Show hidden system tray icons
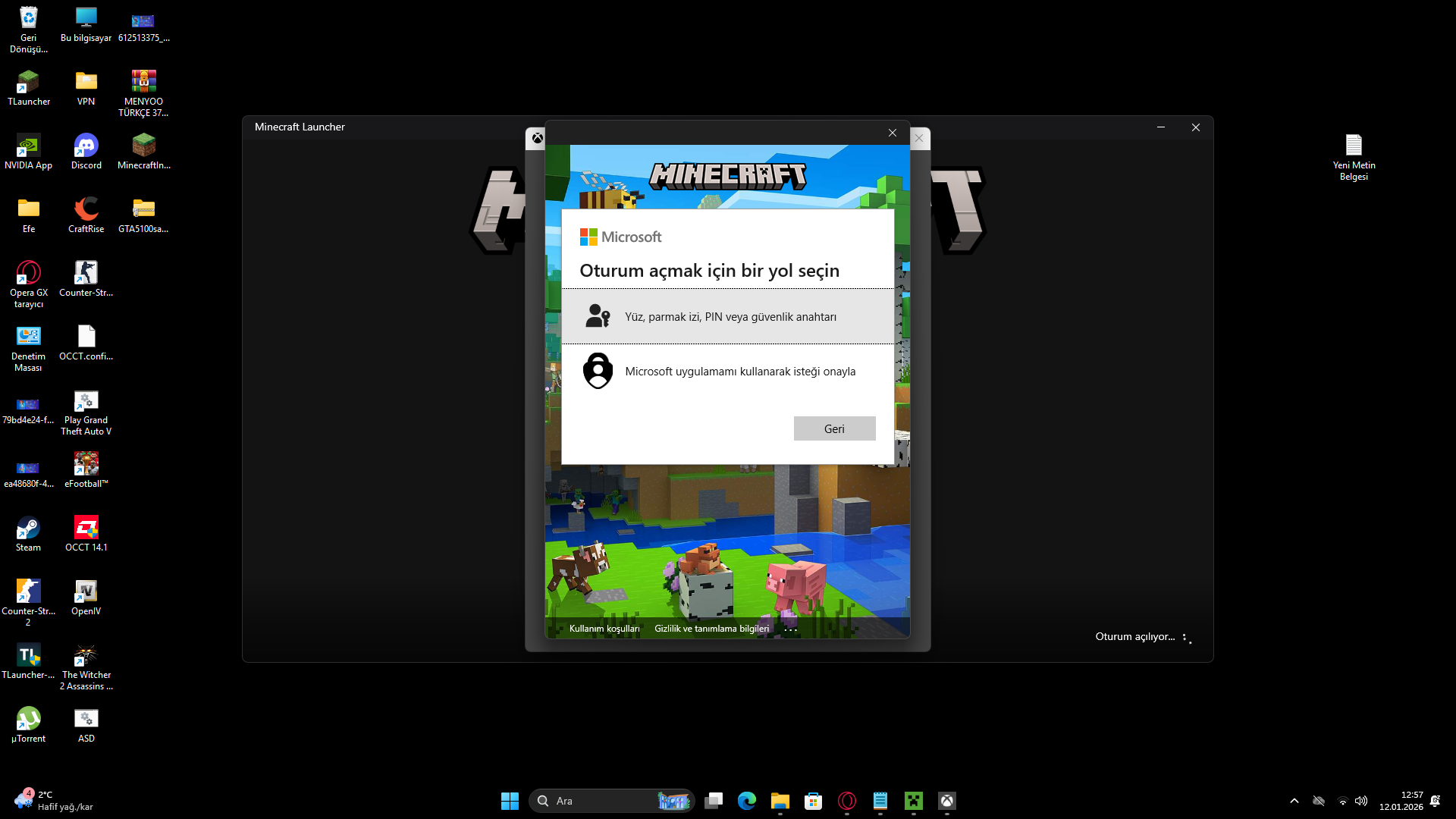 [1294, 801]
